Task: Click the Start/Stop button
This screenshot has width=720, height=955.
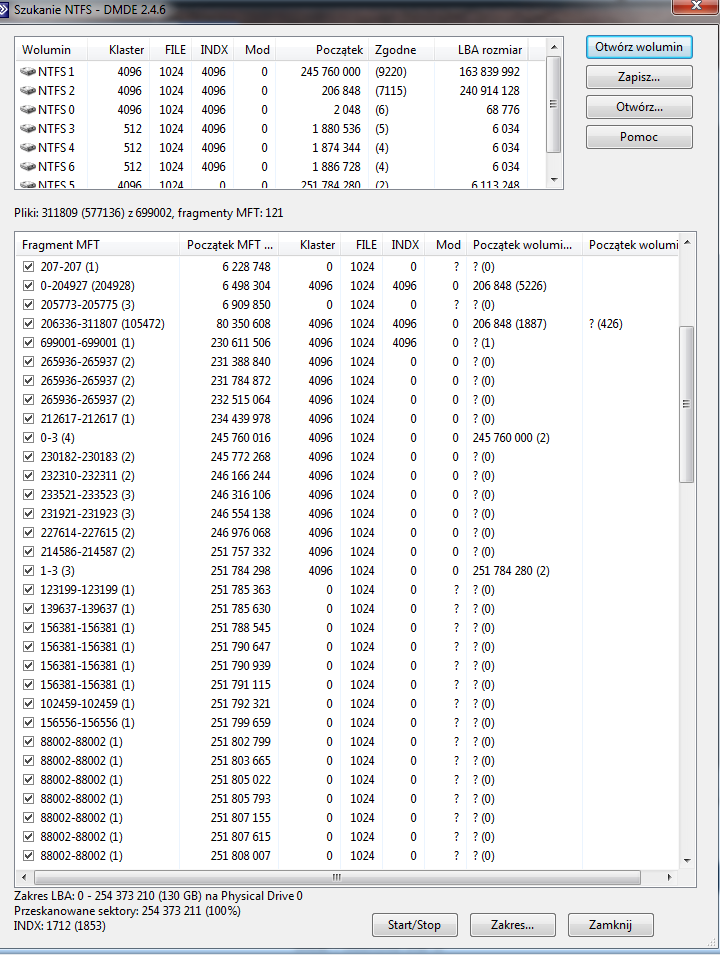Action: click(414, 925)
